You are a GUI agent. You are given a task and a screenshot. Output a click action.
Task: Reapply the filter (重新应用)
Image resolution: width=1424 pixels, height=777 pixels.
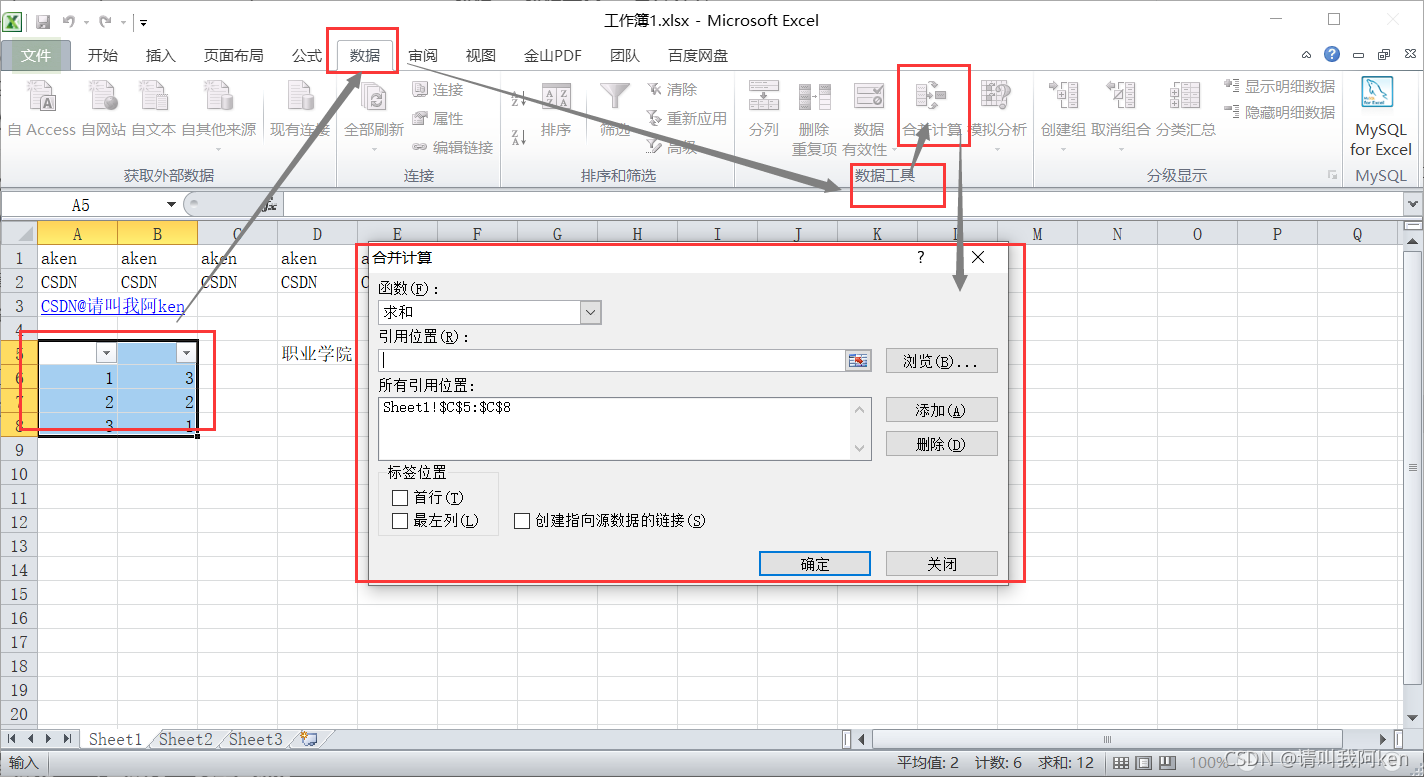tap(686, 118)
